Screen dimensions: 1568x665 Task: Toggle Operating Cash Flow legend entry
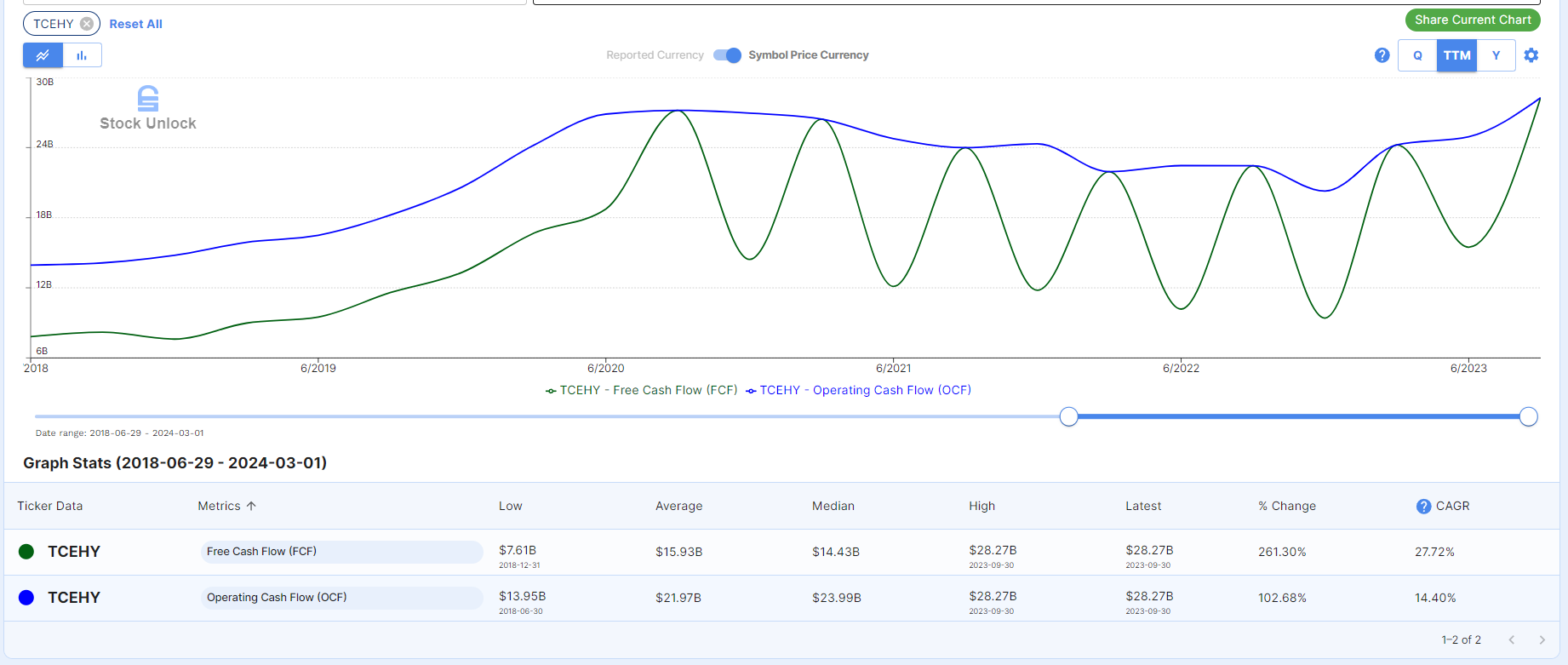(858, 390)
